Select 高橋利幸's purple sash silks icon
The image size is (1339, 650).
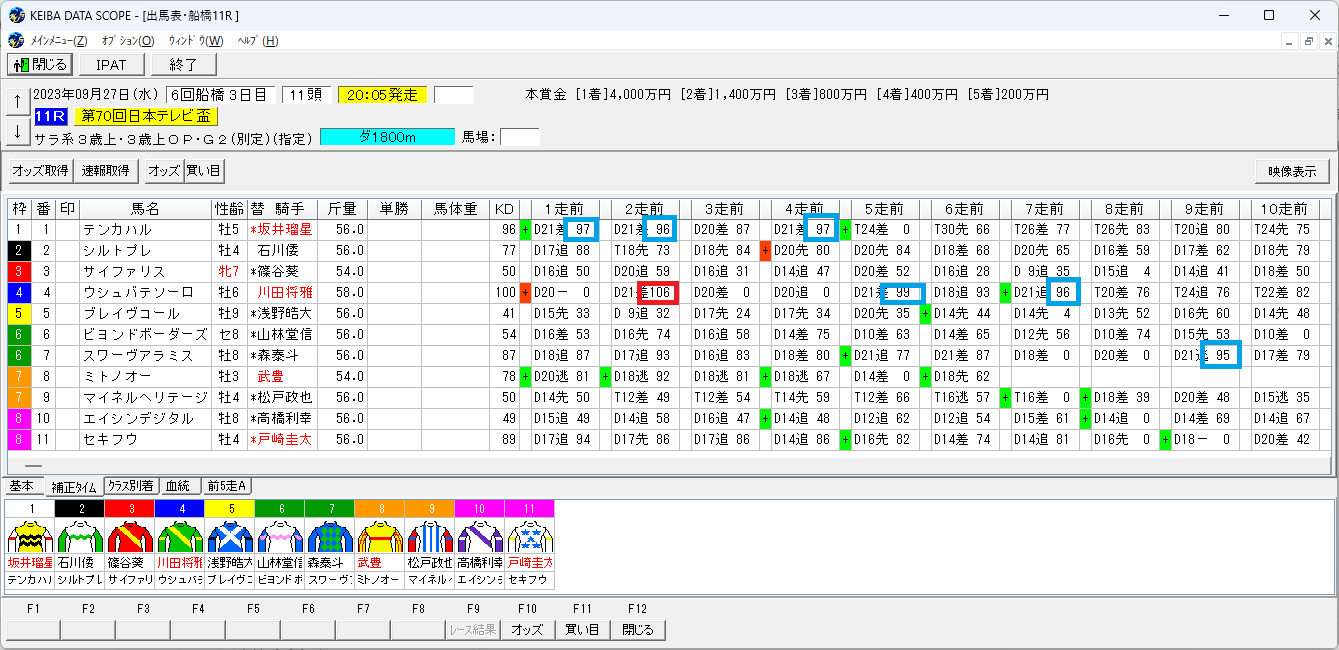[479, 536]
